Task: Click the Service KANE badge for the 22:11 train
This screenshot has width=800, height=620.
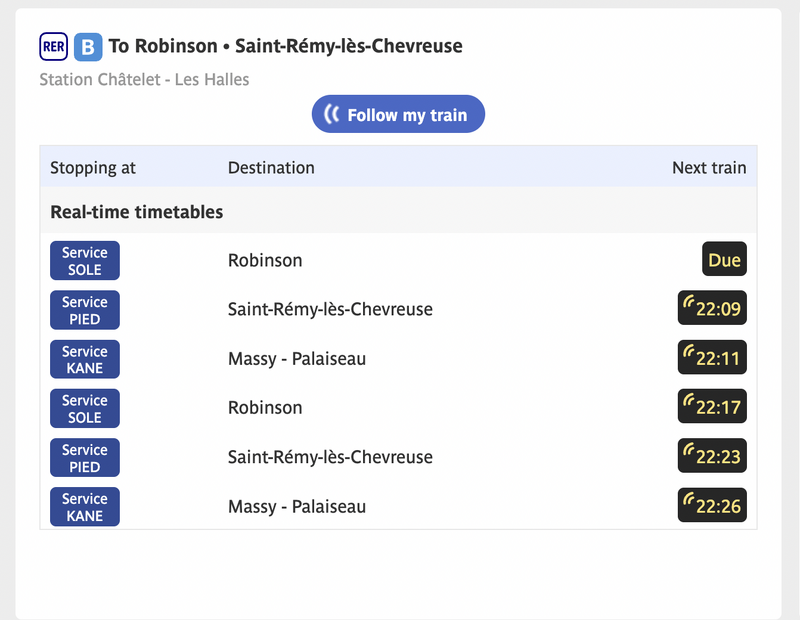Action: (85, 359)
